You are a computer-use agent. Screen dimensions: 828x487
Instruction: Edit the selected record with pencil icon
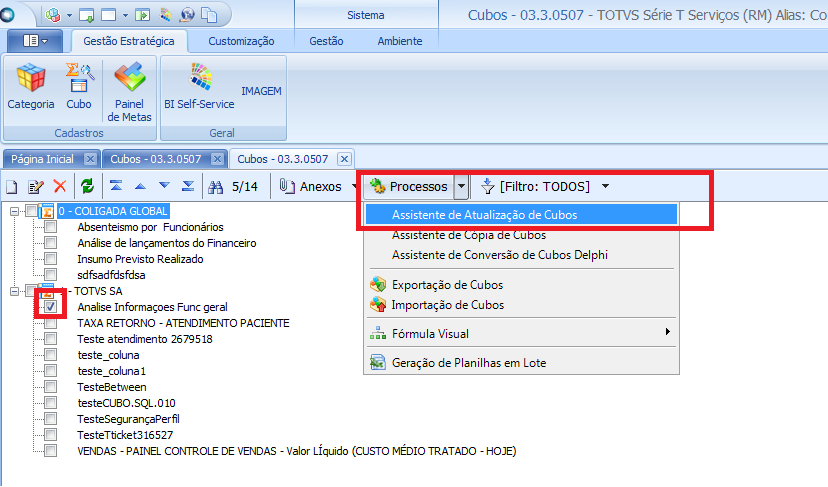[36, 186]
